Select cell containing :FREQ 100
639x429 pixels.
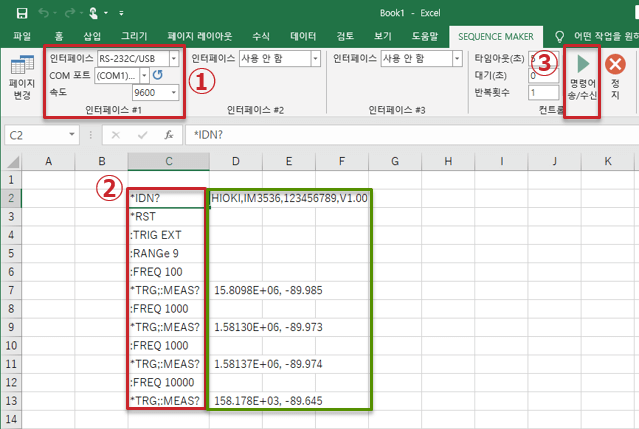[168, 272]
